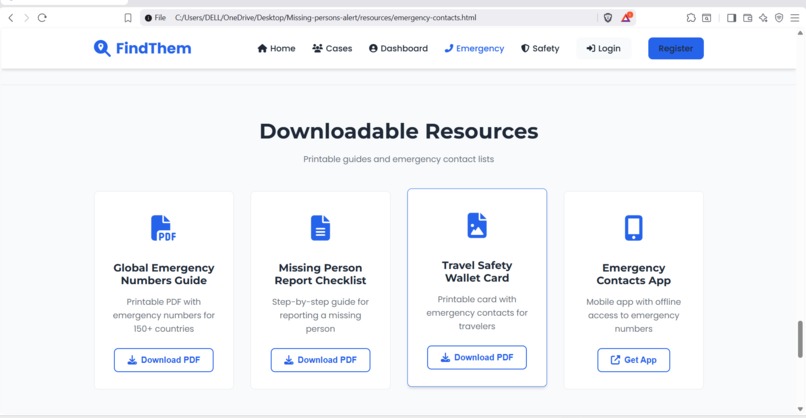Open the browser hamburger menu

point(795,17)
